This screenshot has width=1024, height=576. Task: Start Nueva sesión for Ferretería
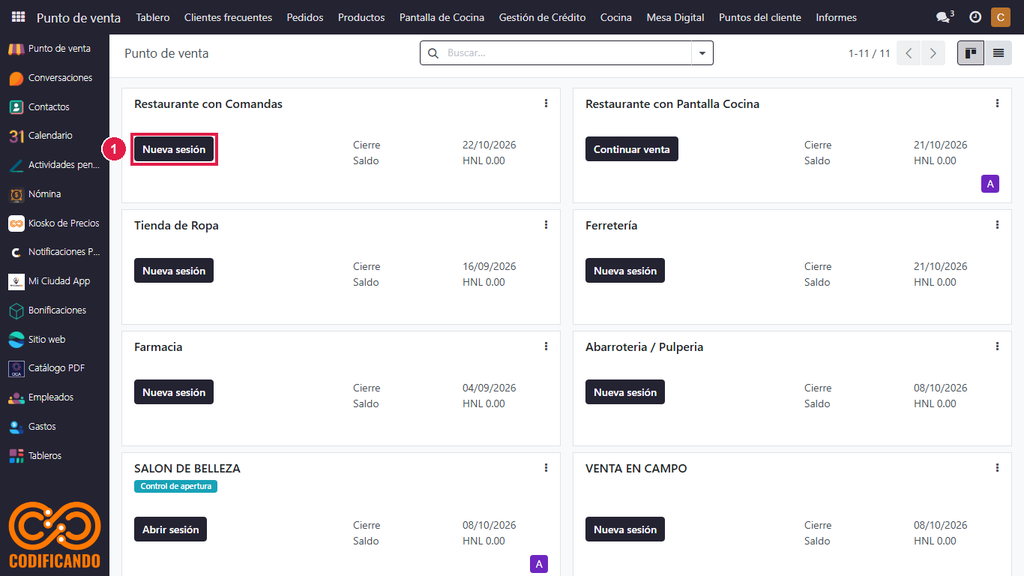pyautogui.click(x=625, y=270)
